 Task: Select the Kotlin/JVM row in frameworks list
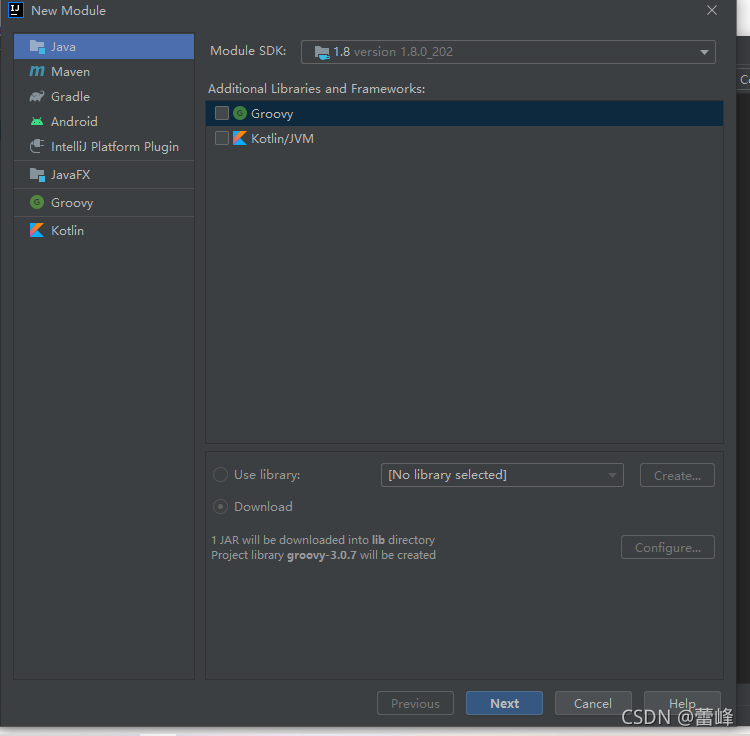click(x=464, y=138)
